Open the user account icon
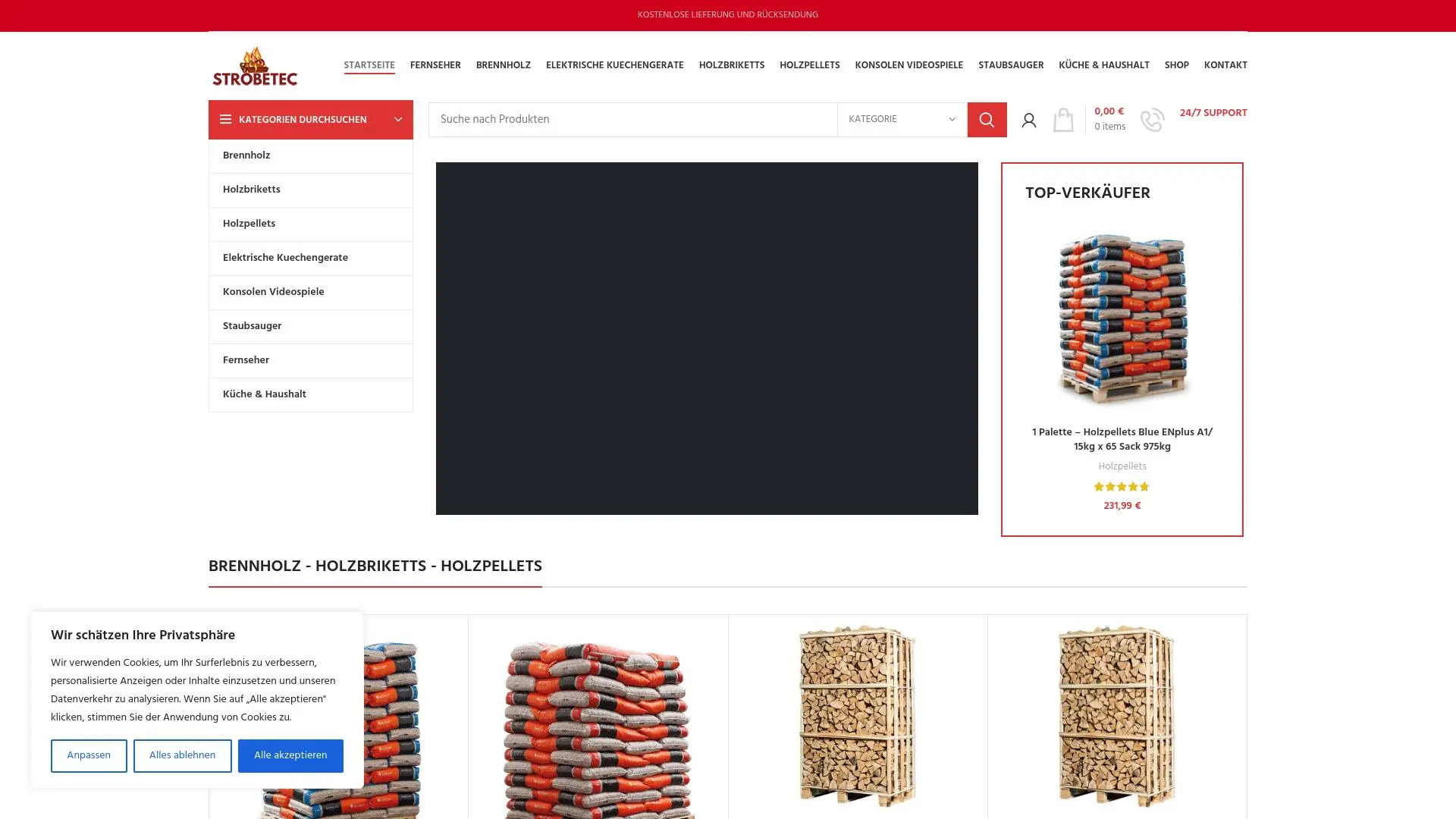The image size is (1456, 819). click(x=1028, y=120)
